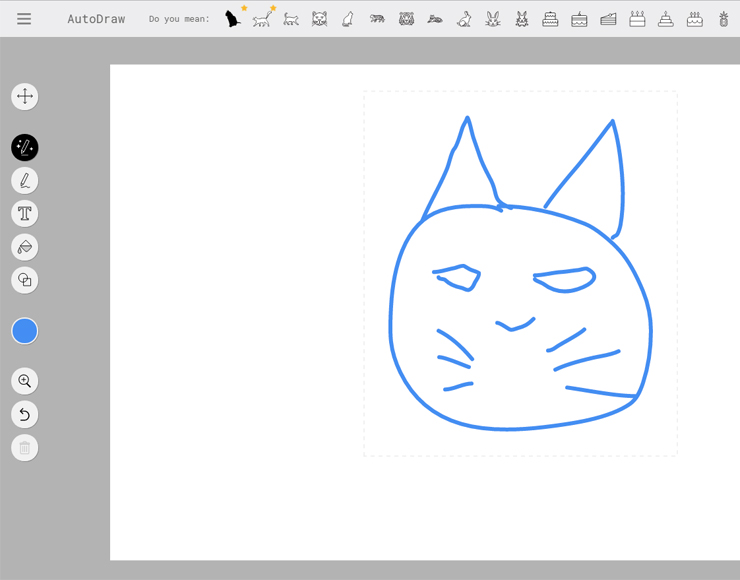
Task: Choose the starred walking cat suggestion
Action: pyautogui.click(x=262, y=18)
